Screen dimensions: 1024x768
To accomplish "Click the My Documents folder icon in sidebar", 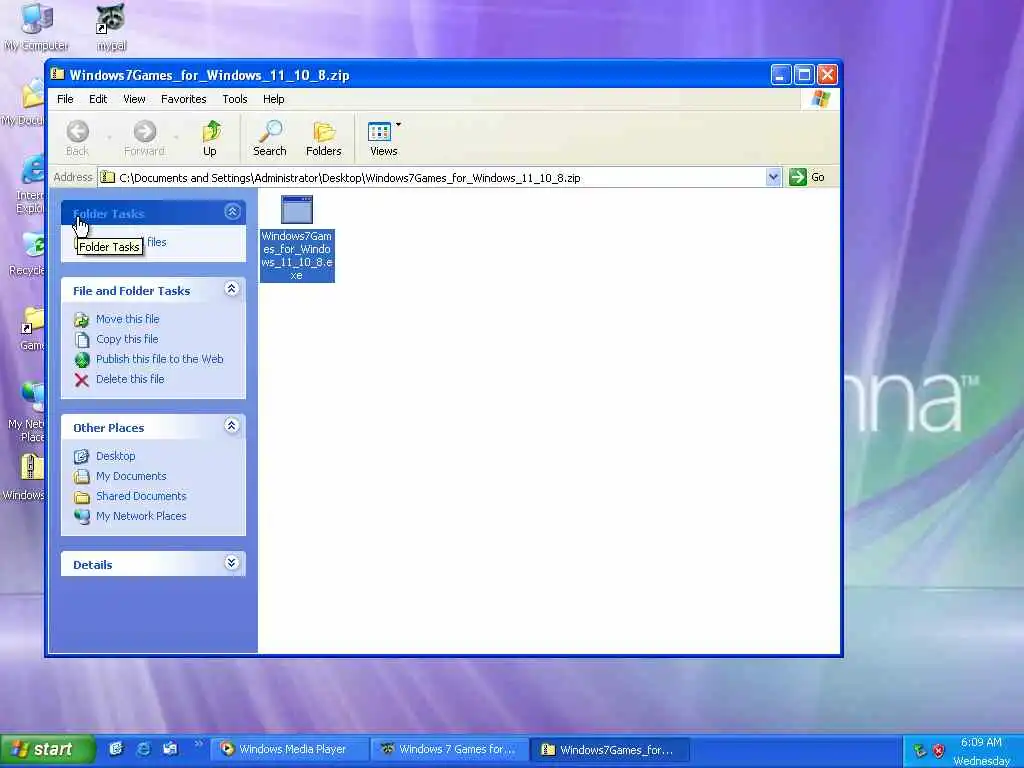I will click(x=82, y=477).
